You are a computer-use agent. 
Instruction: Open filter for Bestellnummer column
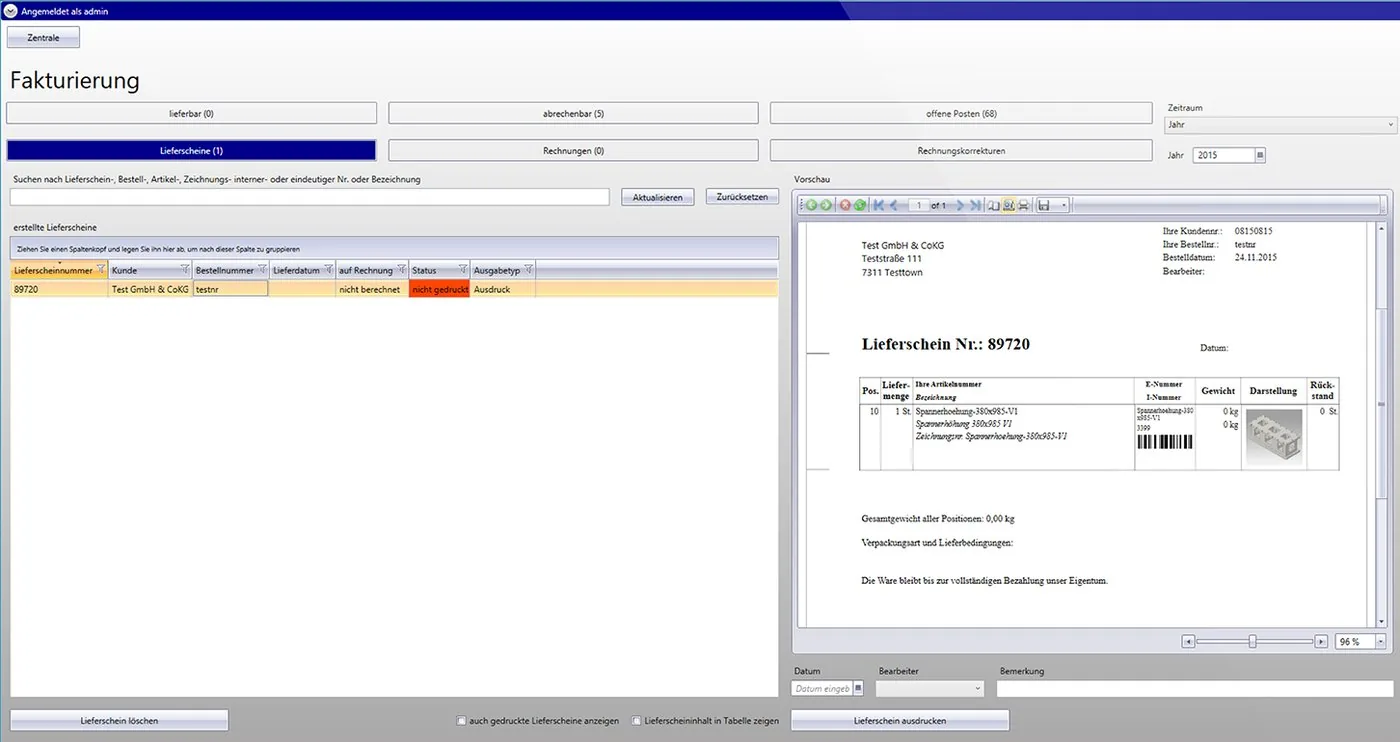(x=262, y=269)
